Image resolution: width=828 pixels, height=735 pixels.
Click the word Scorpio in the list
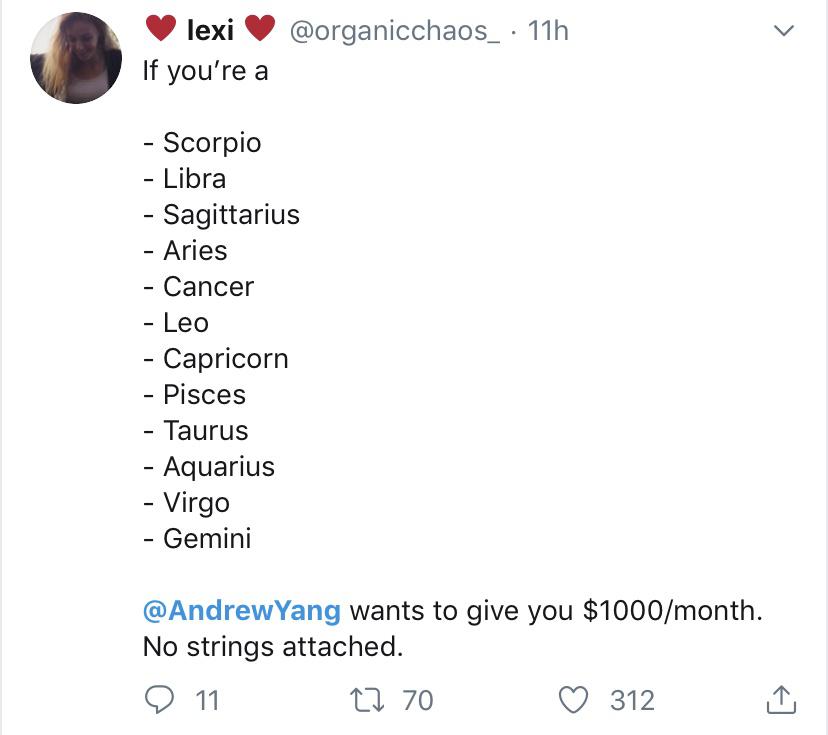click(212, 142)
